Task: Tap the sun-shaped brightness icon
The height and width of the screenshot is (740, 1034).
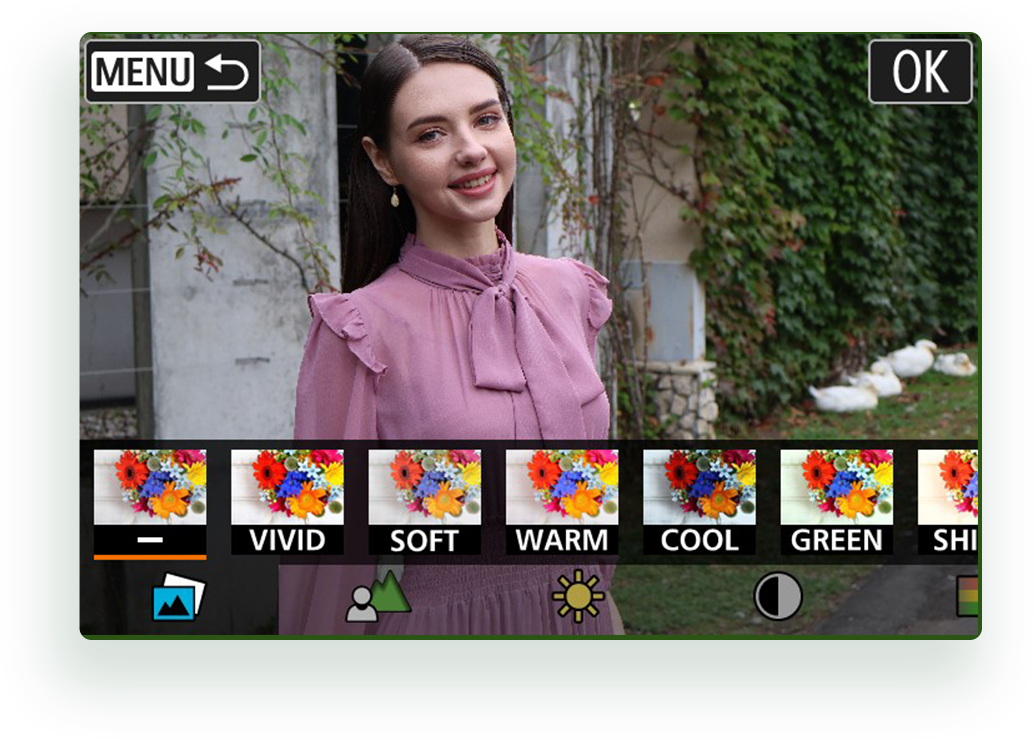Action: [578, 597]
